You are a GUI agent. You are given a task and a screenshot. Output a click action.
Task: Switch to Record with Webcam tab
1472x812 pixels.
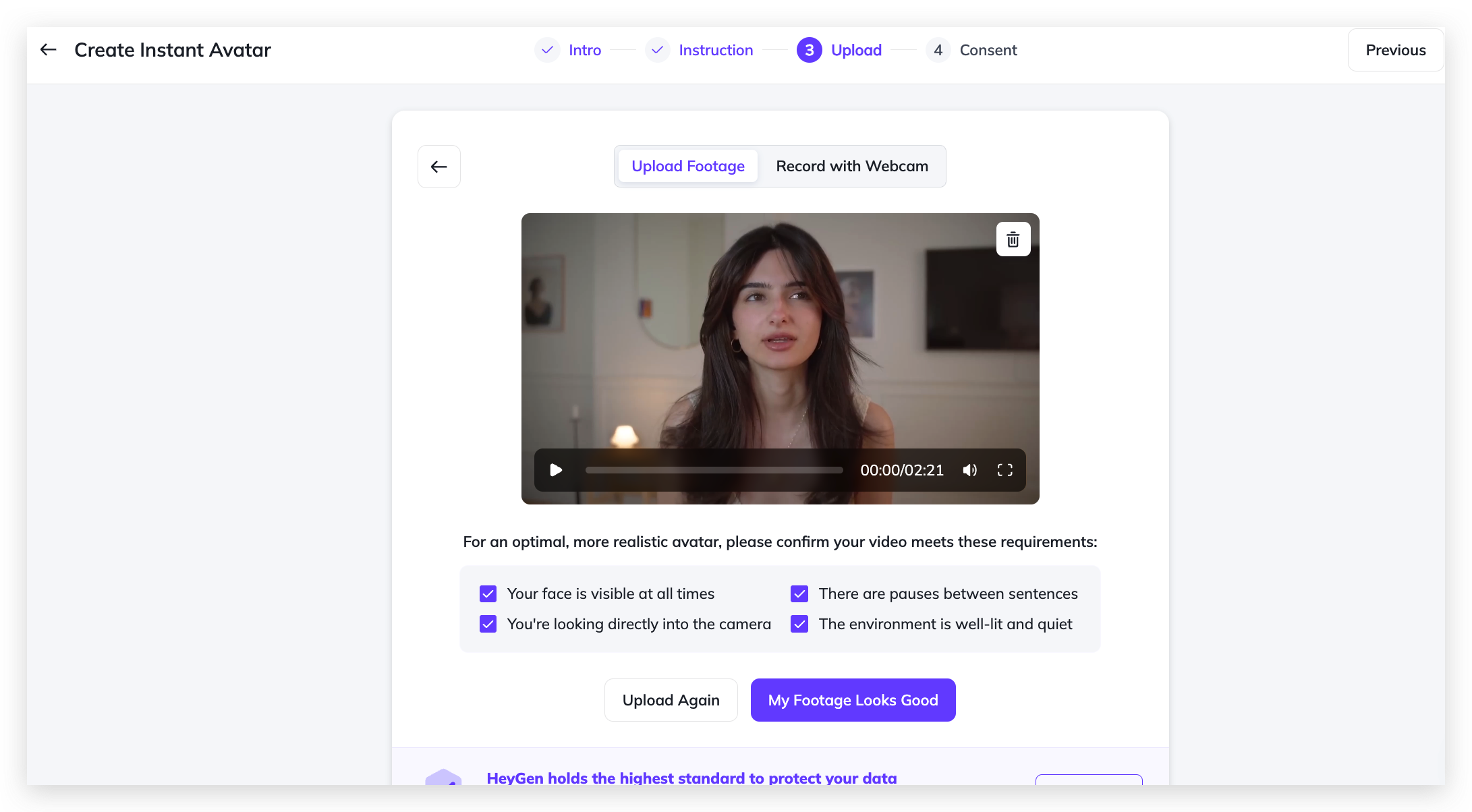851,166
